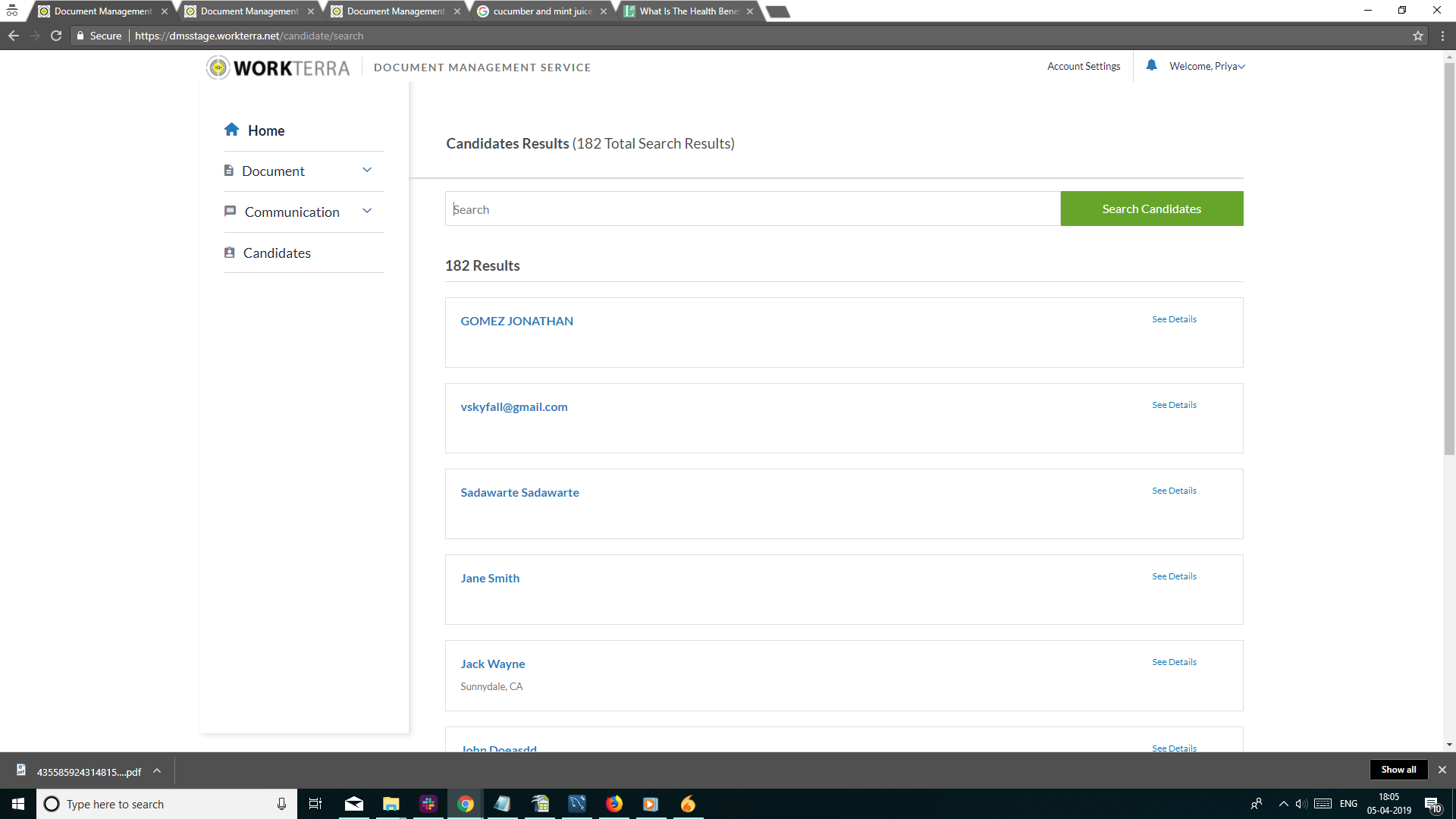The image size is (1456, 819).
Task: Switch to the second Document Management tab
Action: coord(249,11)
